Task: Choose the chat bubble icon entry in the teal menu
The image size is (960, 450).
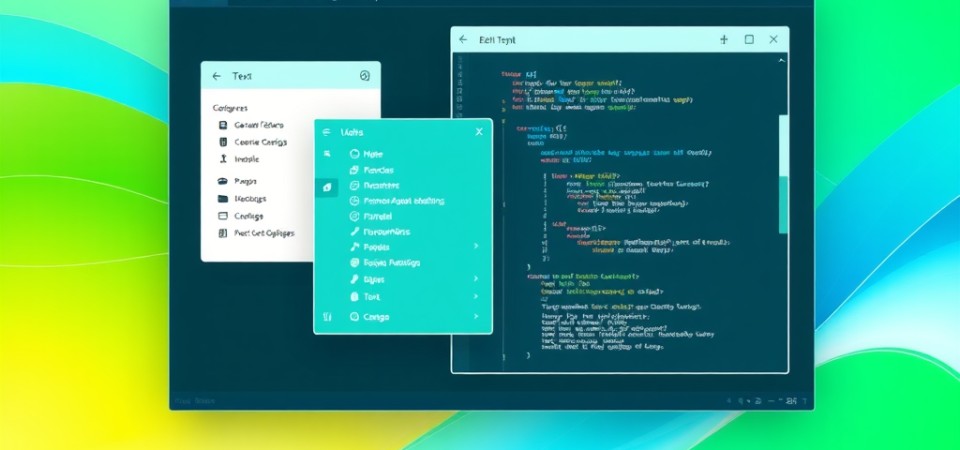Action: (373, 186)
